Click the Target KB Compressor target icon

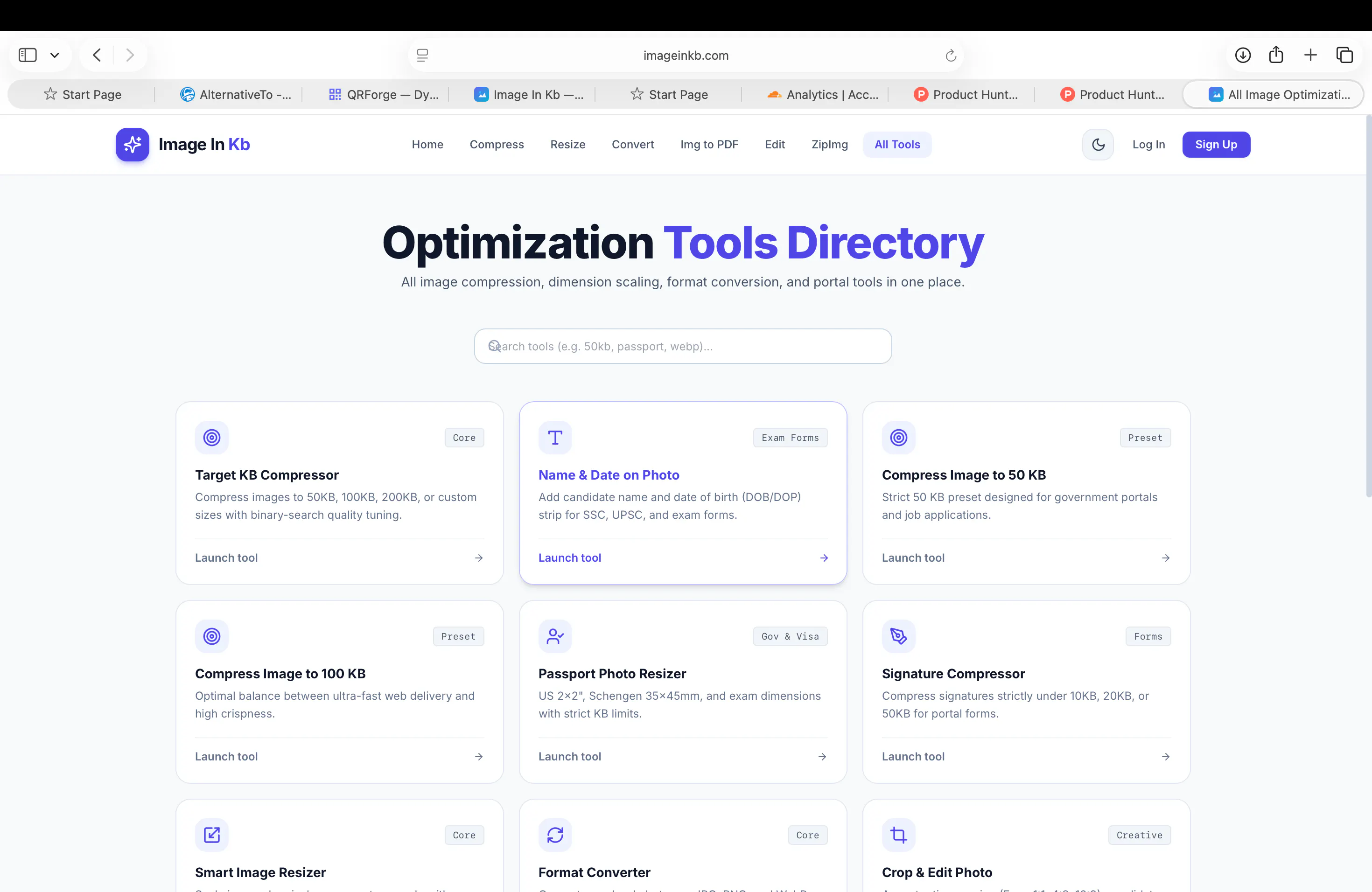[x=211, y=438]
